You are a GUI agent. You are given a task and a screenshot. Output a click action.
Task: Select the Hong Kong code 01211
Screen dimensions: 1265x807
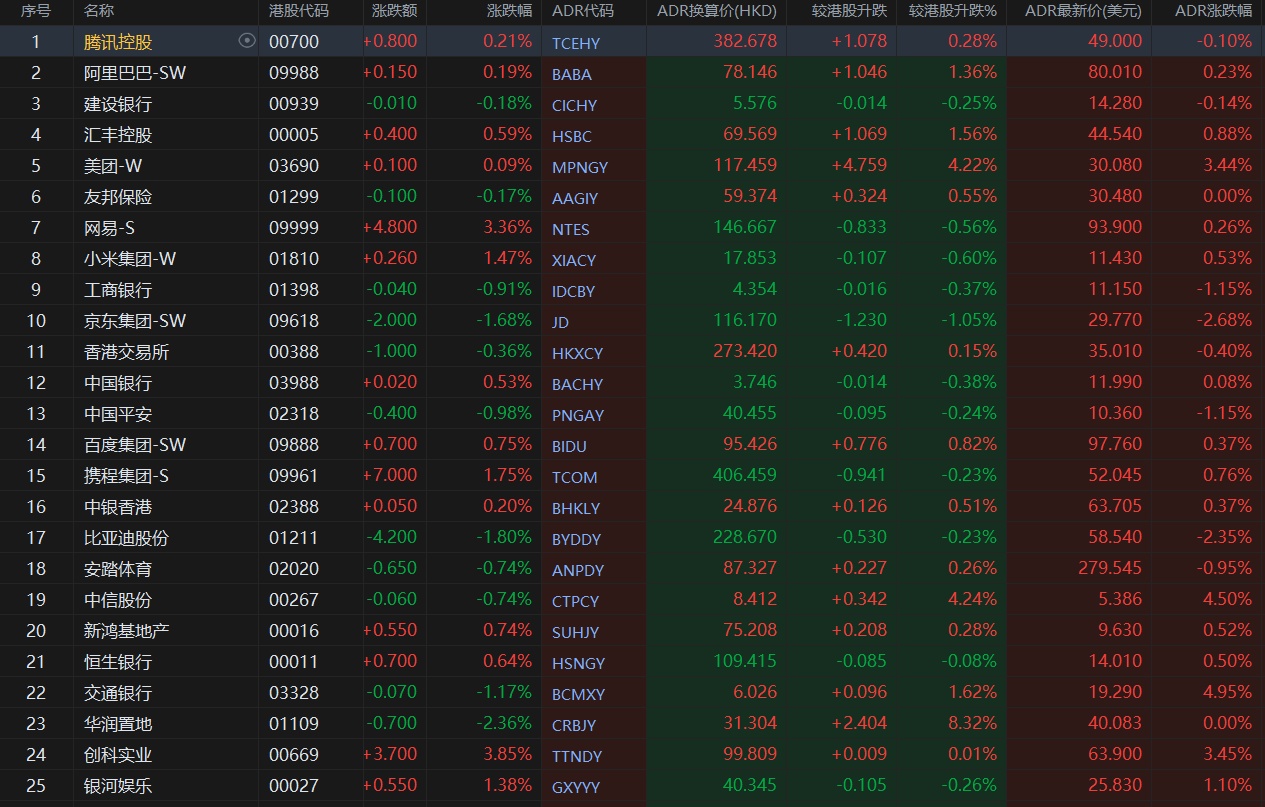click(x=294, y=538)
